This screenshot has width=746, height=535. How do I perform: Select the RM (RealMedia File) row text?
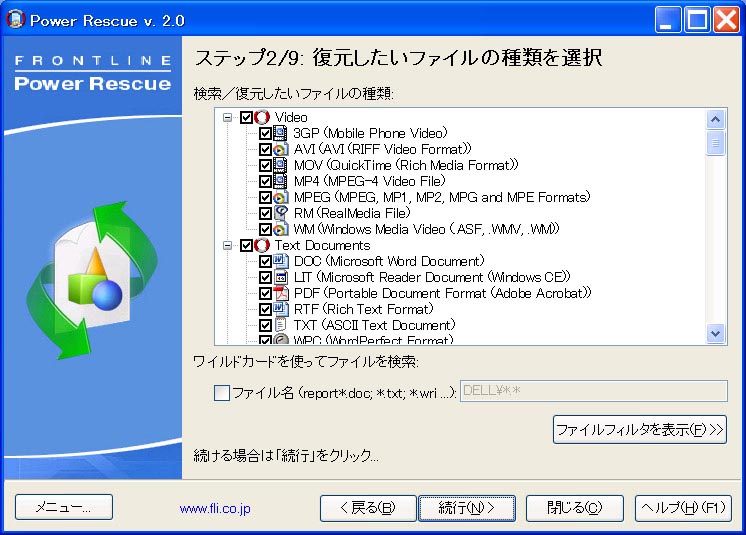point(352,213)
